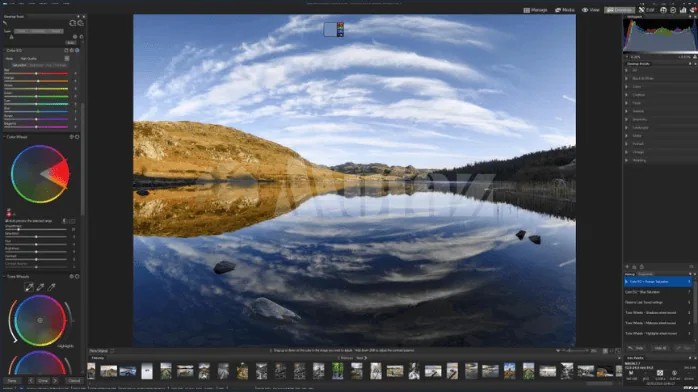Select 'Tone Wheels - Shadows wheel moved' history entry
The height and width of the screenshot is (392, 698).
[658, 313]
